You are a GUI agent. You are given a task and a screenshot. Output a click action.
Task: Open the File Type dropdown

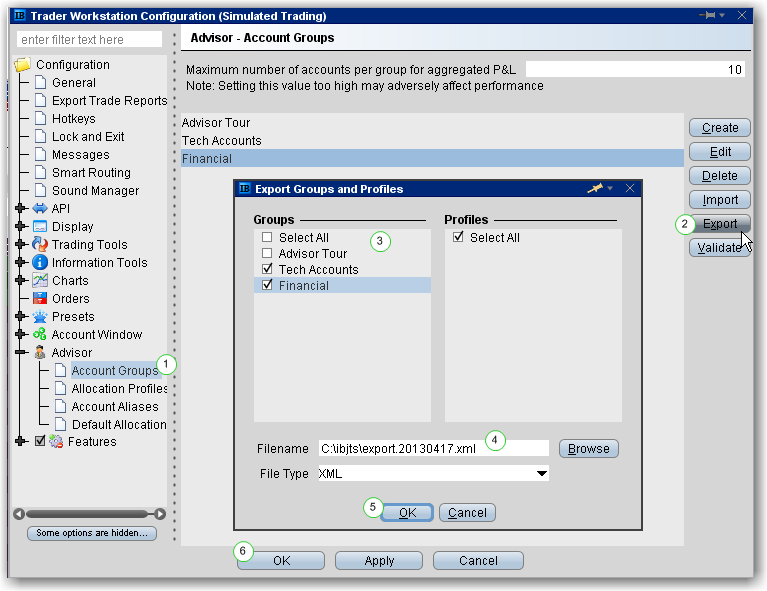tap(541, 474)
